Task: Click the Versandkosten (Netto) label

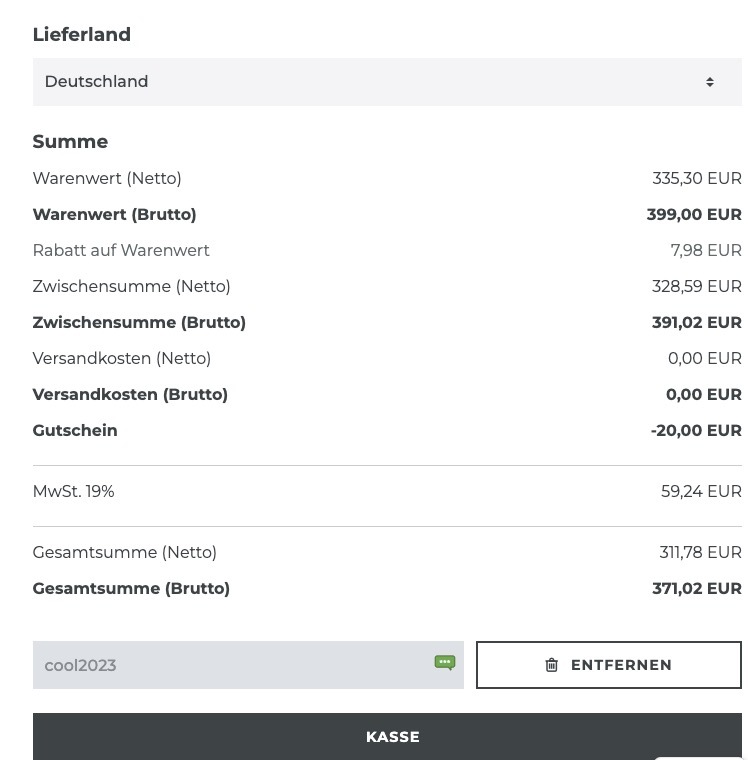Action: point(122,359)
